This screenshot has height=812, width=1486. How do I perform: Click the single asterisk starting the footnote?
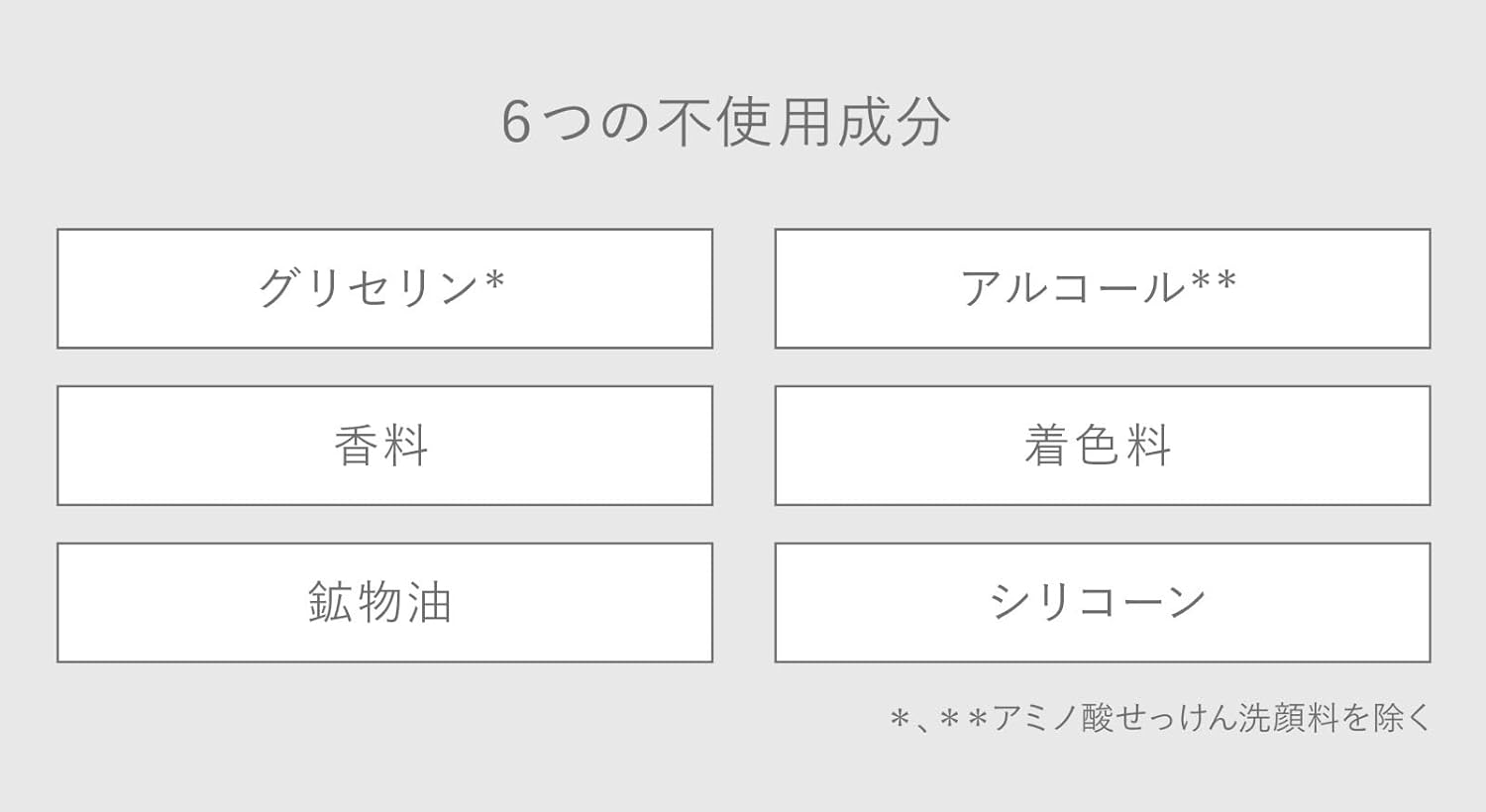coord(900,719)
